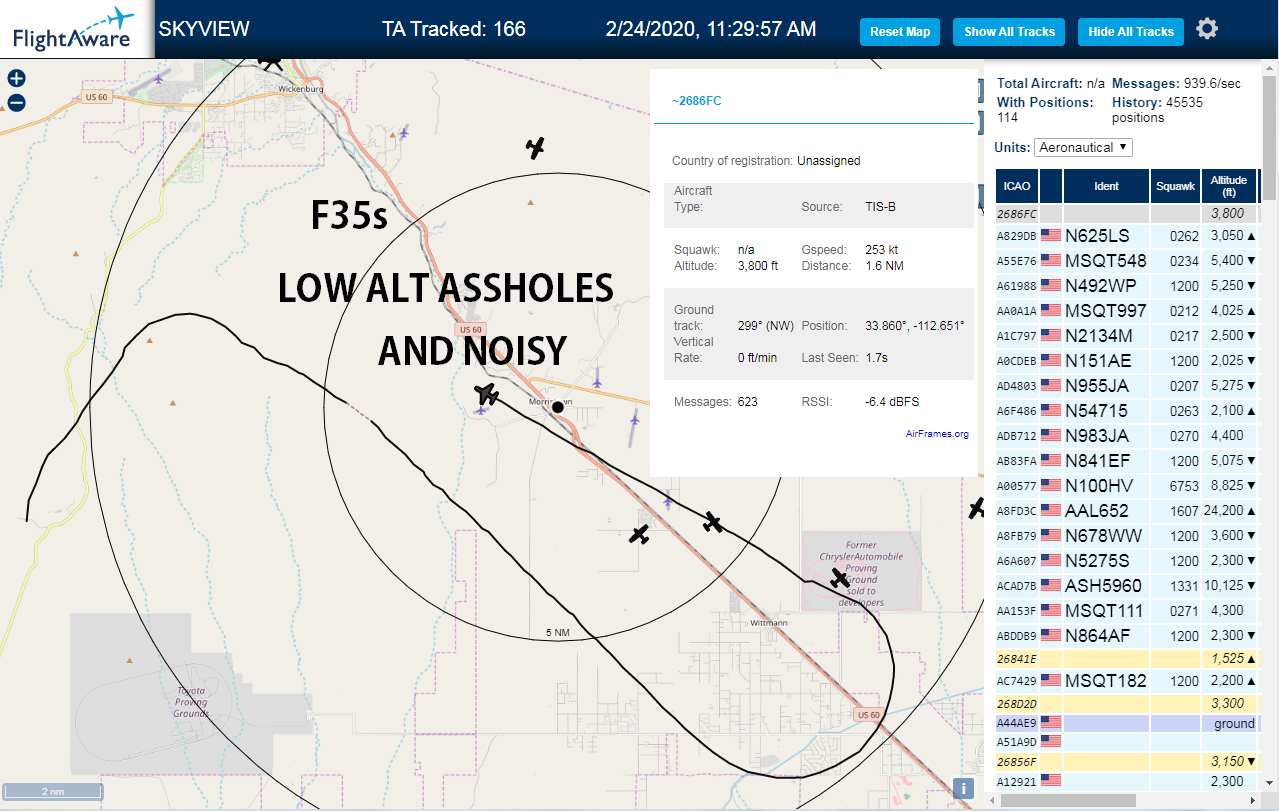
Task: Select the N5275S aircraft row
Action: [x=1127, y=561]
